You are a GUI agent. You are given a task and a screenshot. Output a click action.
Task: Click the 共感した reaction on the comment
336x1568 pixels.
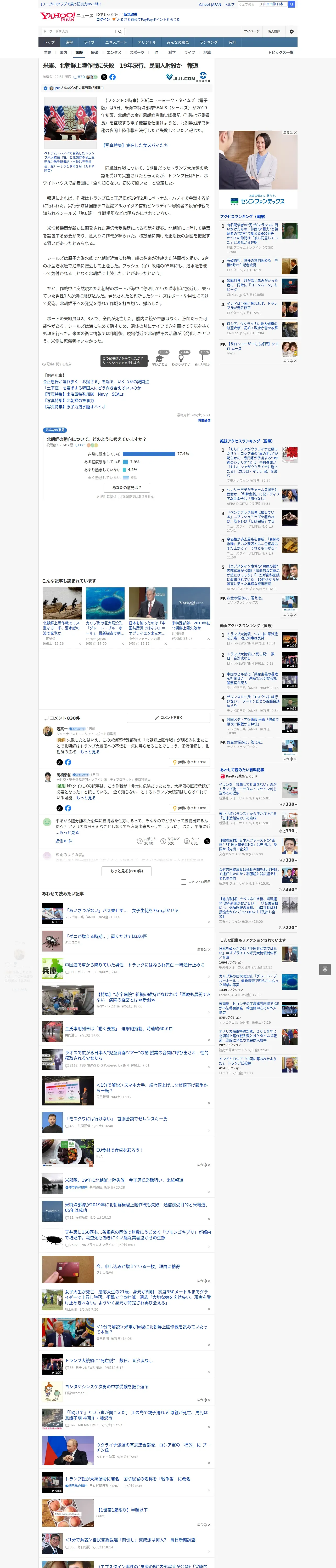coord(147,841)
